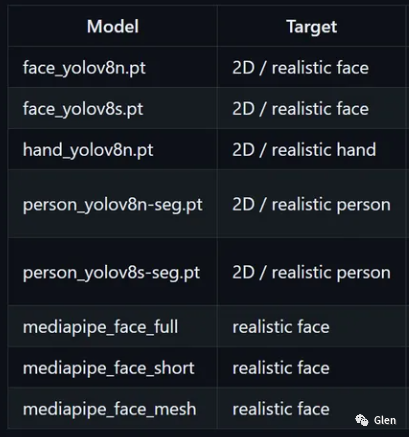
Task: Click the 2D / realistic hand target
Action: point(304,150)
